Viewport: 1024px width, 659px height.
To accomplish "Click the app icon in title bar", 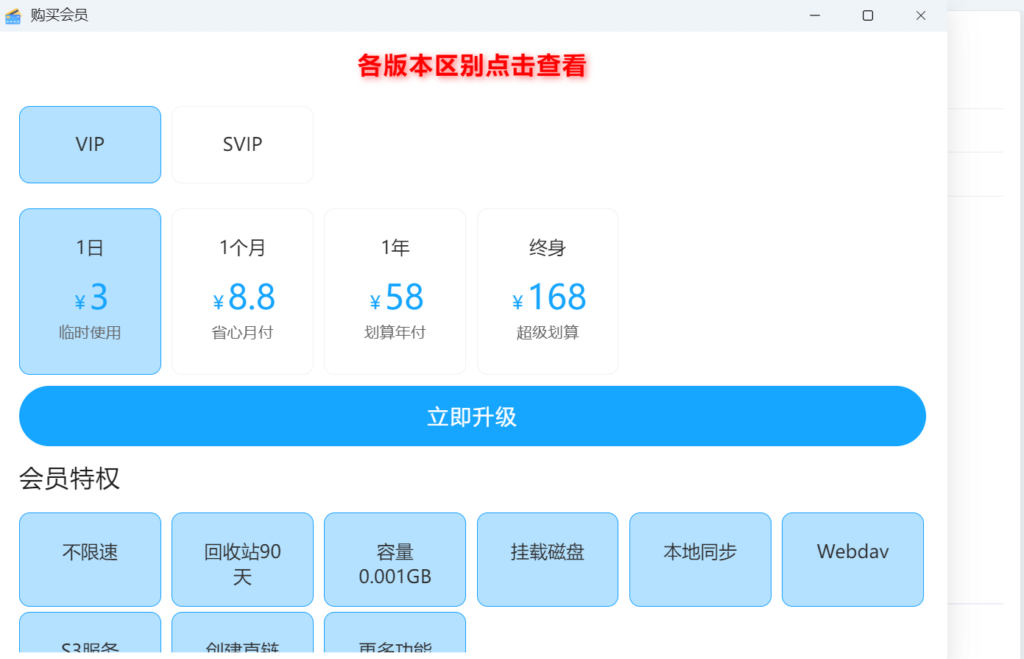I will pyautogui.click(x=13, y=15).
